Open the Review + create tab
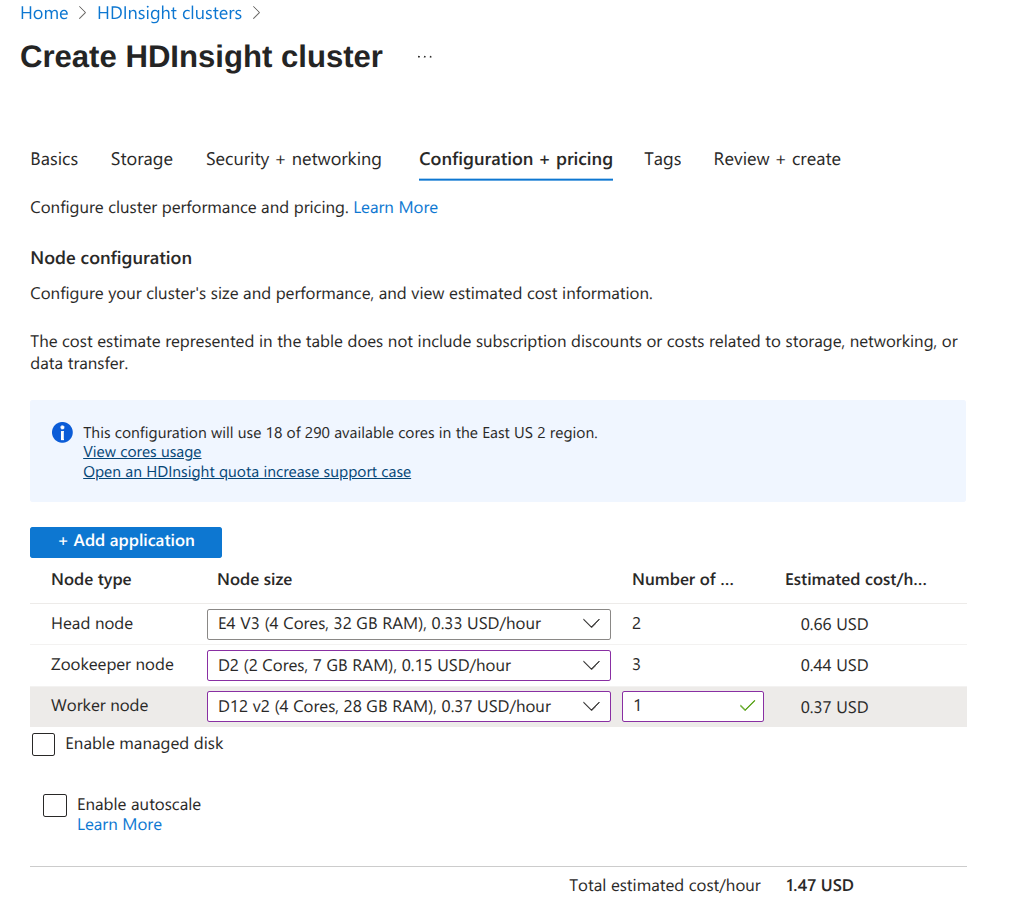 777,160
